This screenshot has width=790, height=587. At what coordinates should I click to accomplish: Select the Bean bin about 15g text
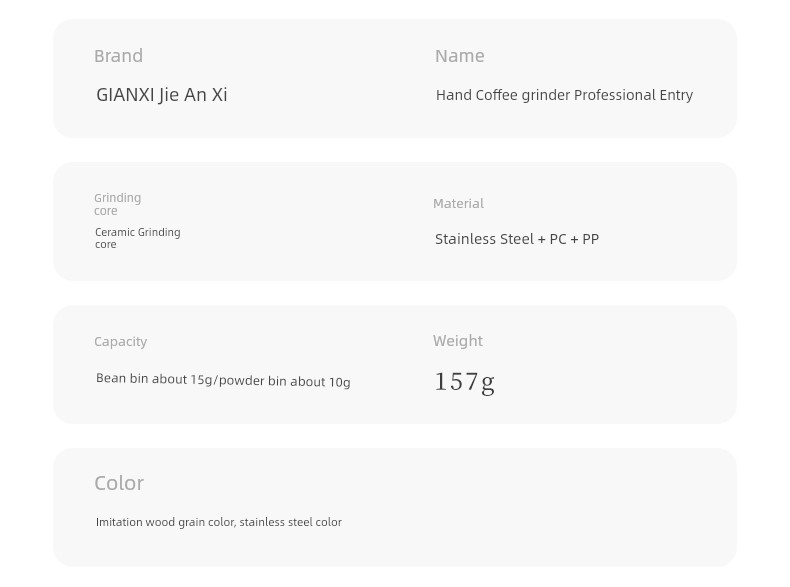pos(154,379)
